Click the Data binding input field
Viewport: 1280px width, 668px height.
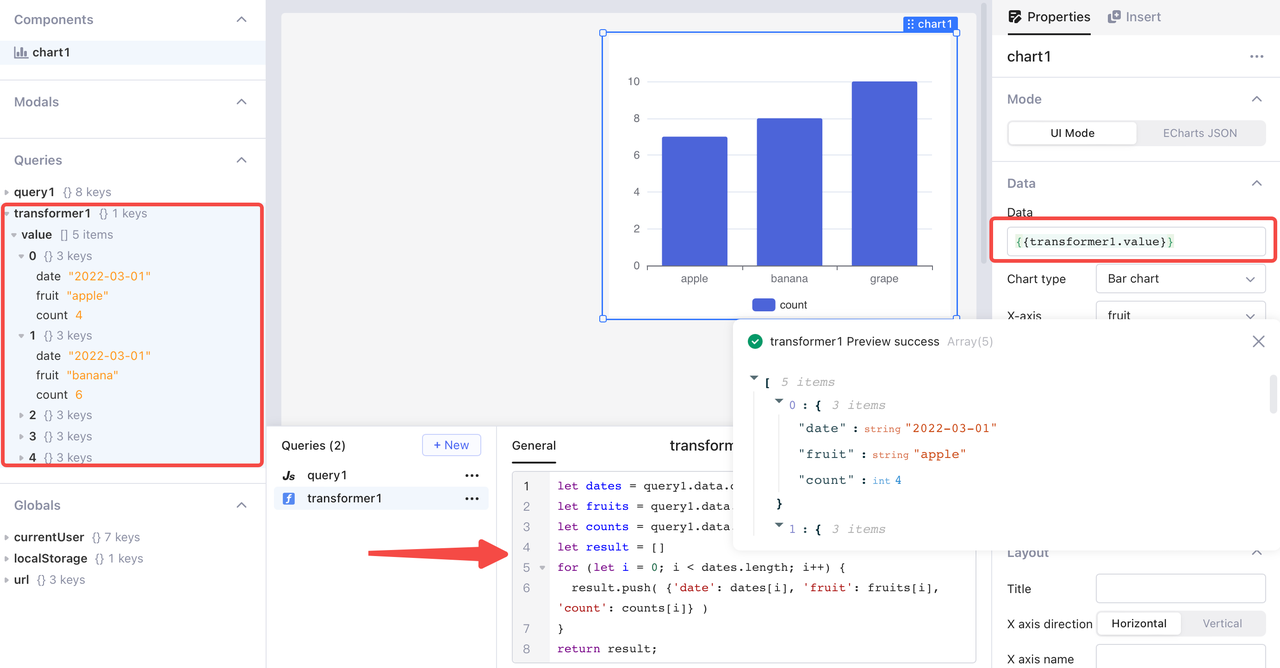1136,241
